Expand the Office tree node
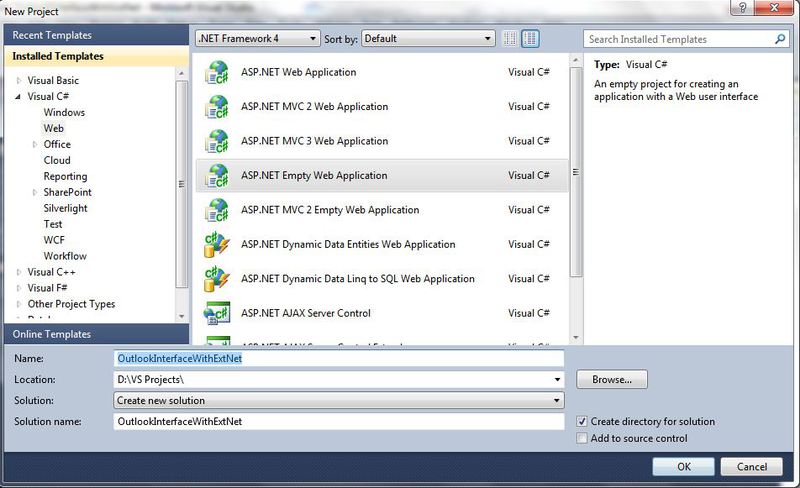This screenshot has height=488, width=800. [35, 144]
